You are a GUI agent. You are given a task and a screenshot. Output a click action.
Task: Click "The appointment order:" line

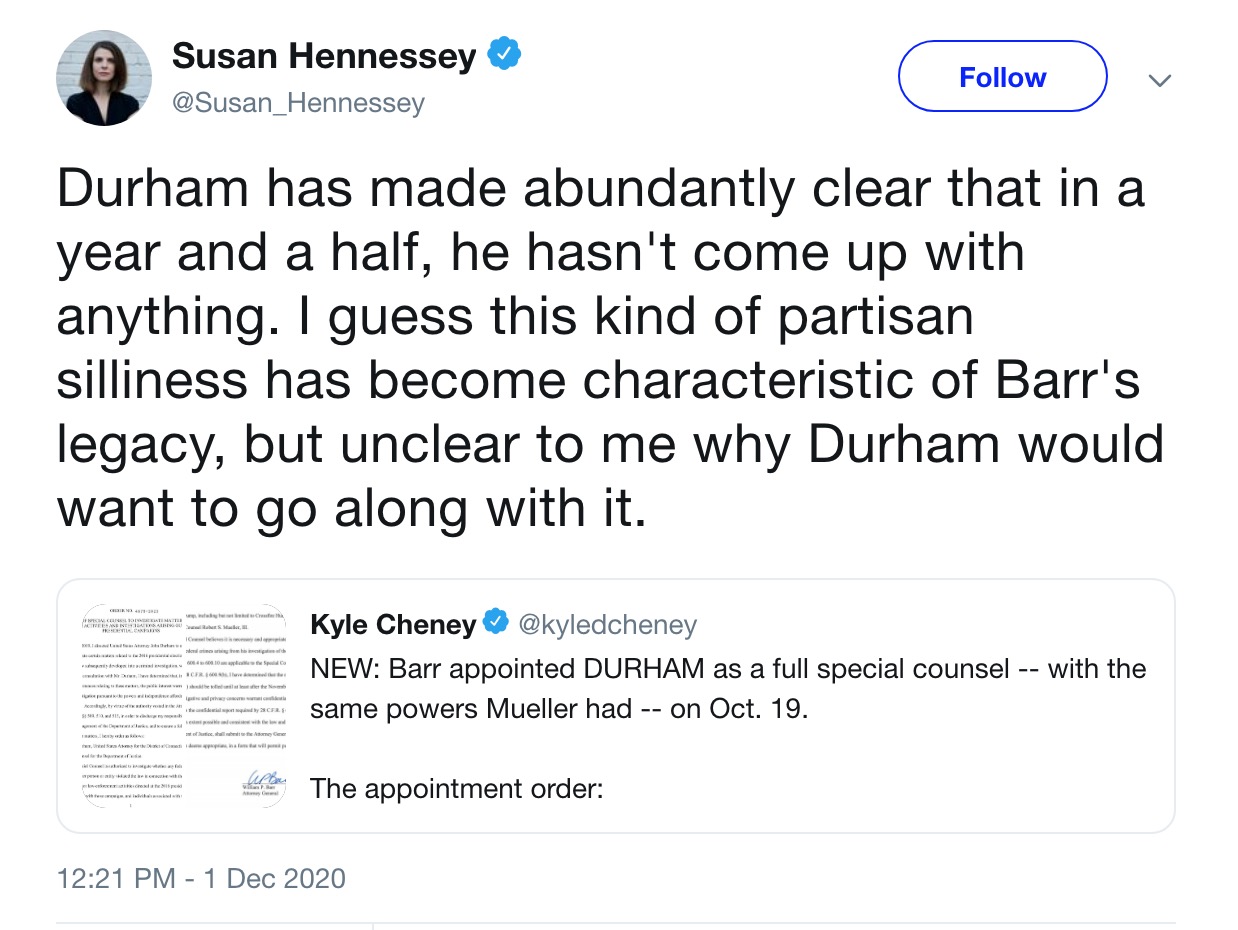[x=457, y=788]
